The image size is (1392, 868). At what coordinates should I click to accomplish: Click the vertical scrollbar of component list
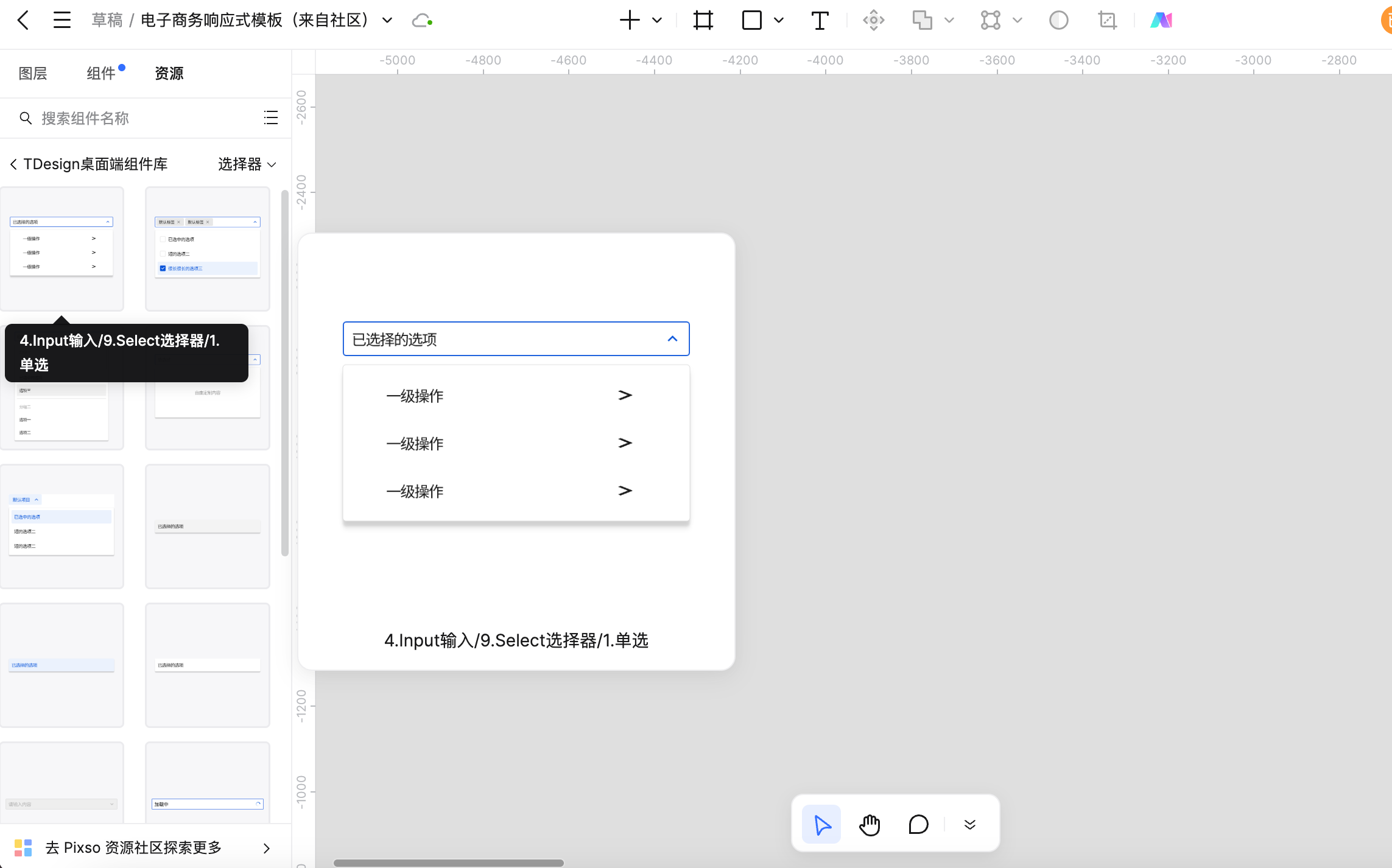284,373
